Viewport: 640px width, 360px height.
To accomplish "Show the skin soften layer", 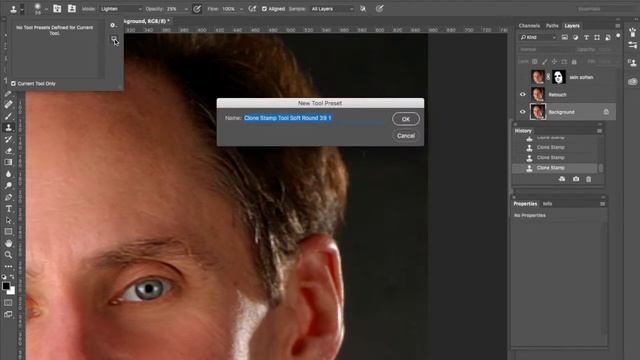I will tap(522, 77).
